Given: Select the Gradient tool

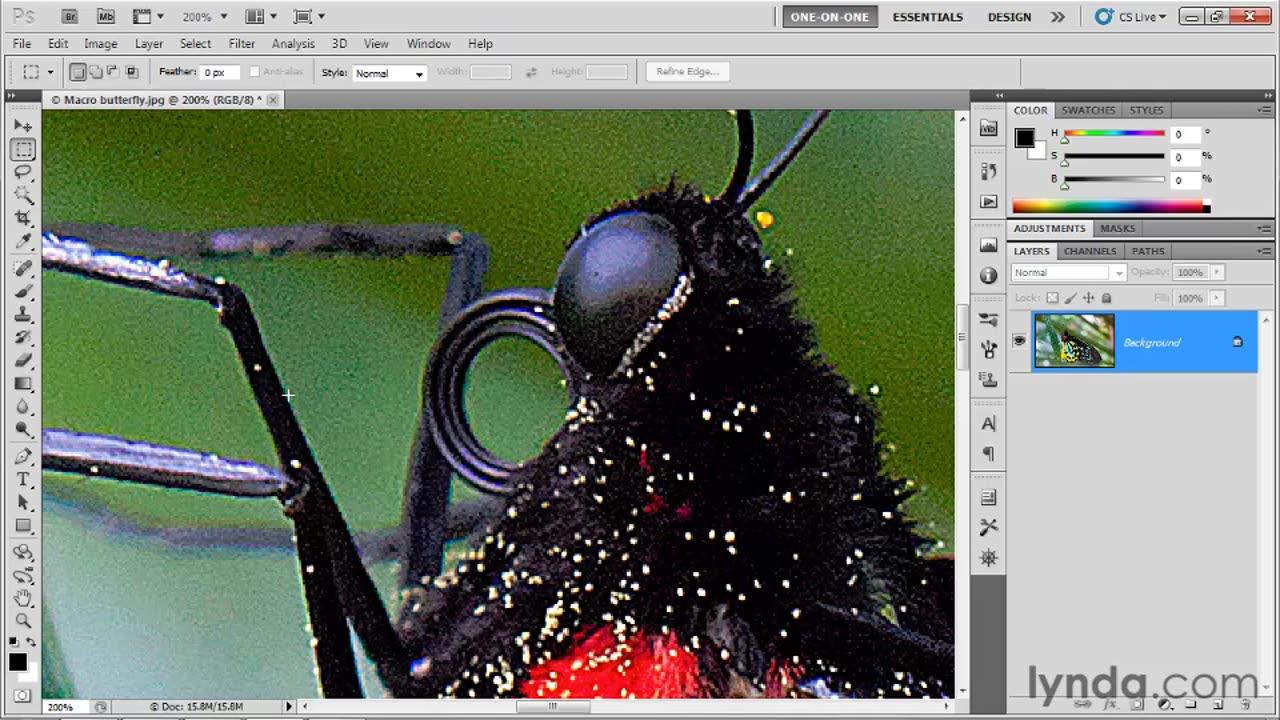Looking at the screenshot, I should pyautogui.click(x=23, y=383).
